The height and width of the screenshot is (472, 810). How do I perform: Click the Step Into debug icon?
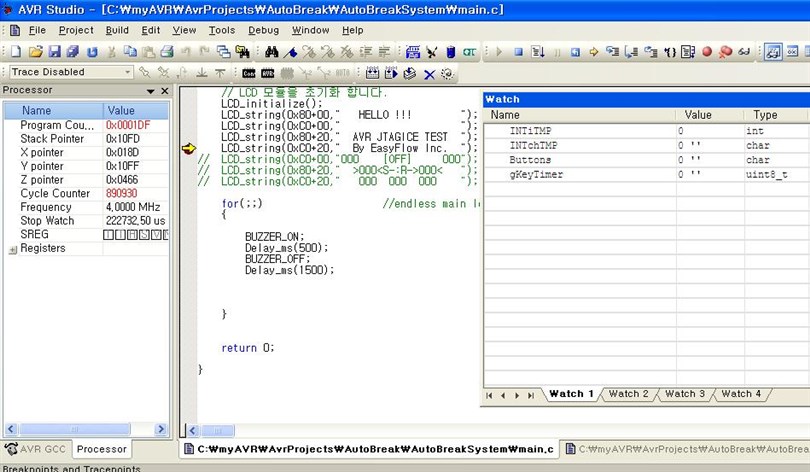(612, 52)
